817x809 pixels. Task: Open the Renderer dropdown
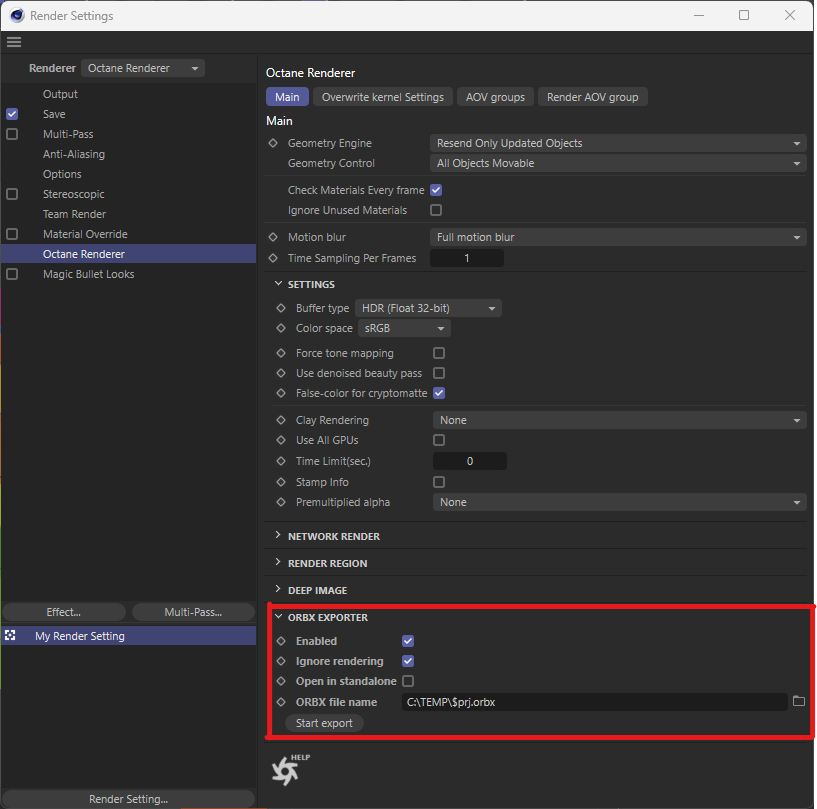pos(143,68)
